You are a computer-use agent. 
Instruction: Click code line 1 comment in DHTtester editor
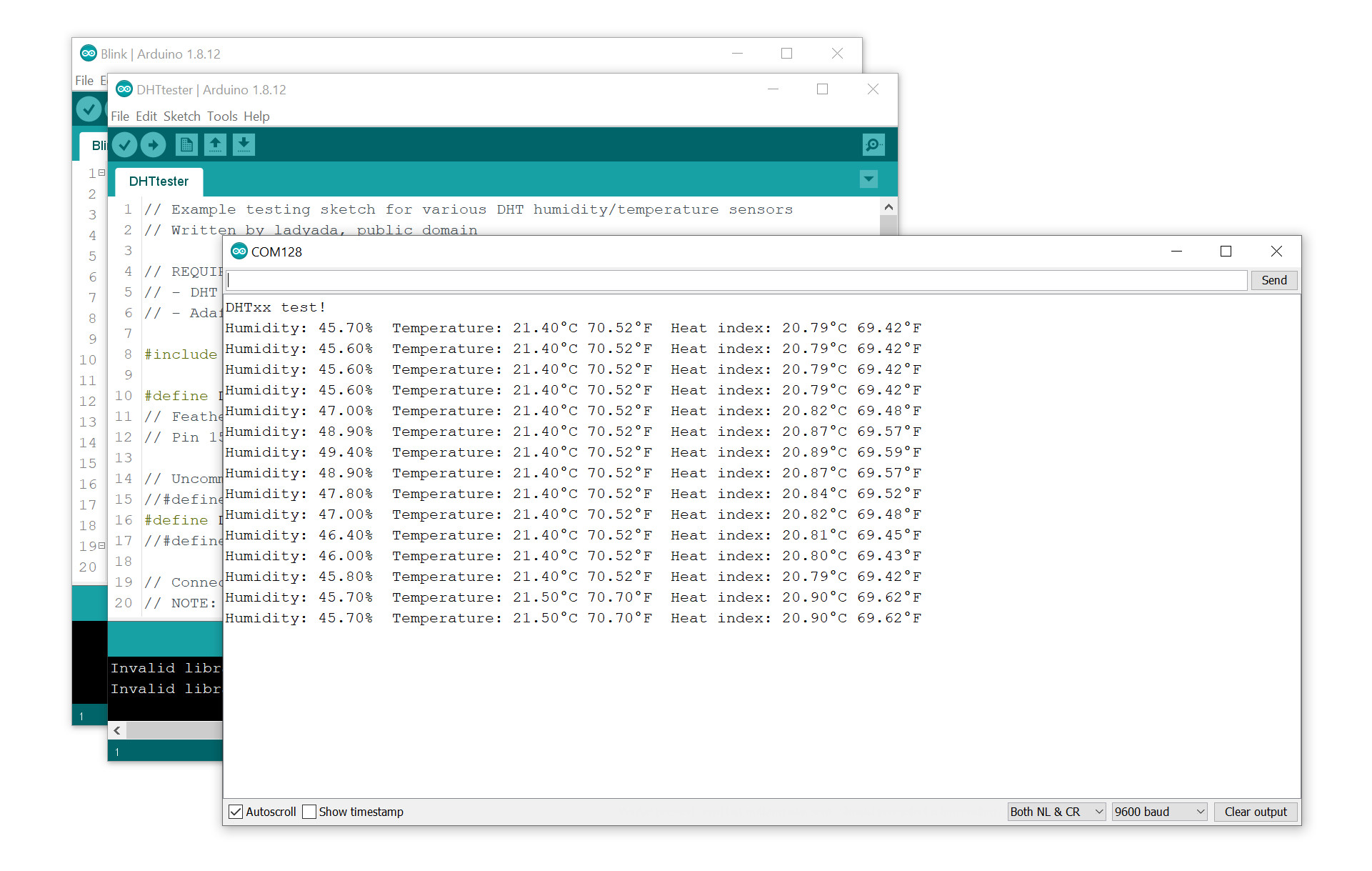pos(469,209)
